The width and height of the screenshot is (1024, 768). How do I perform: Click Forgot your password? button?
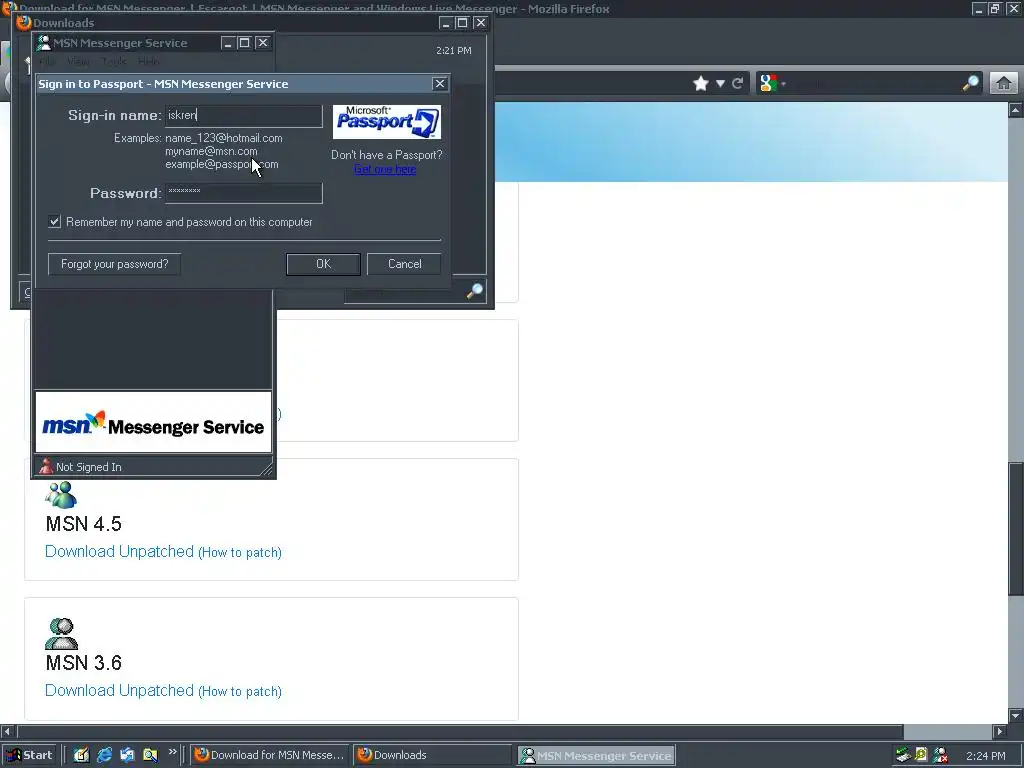[x=114, y=264]
